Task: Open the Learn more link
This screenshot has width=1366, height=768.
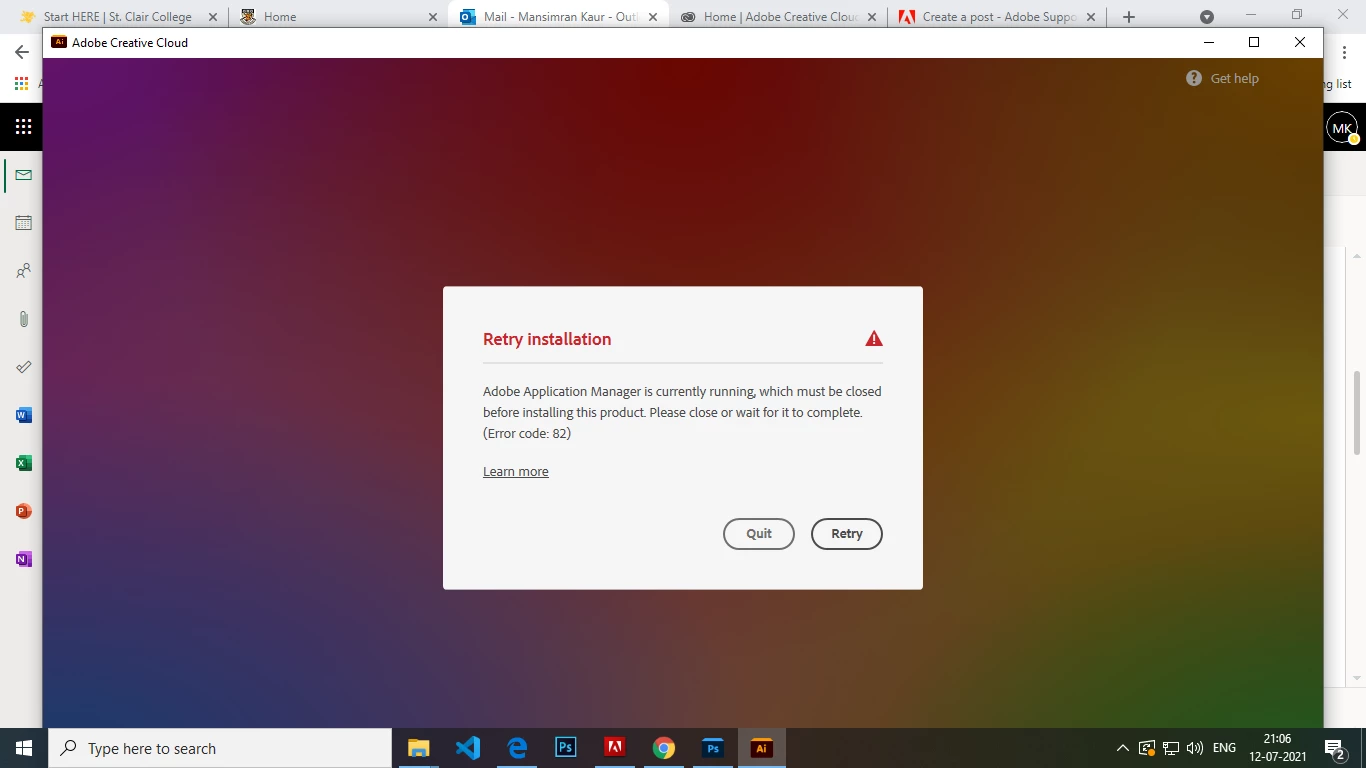Action: (516, 472)
